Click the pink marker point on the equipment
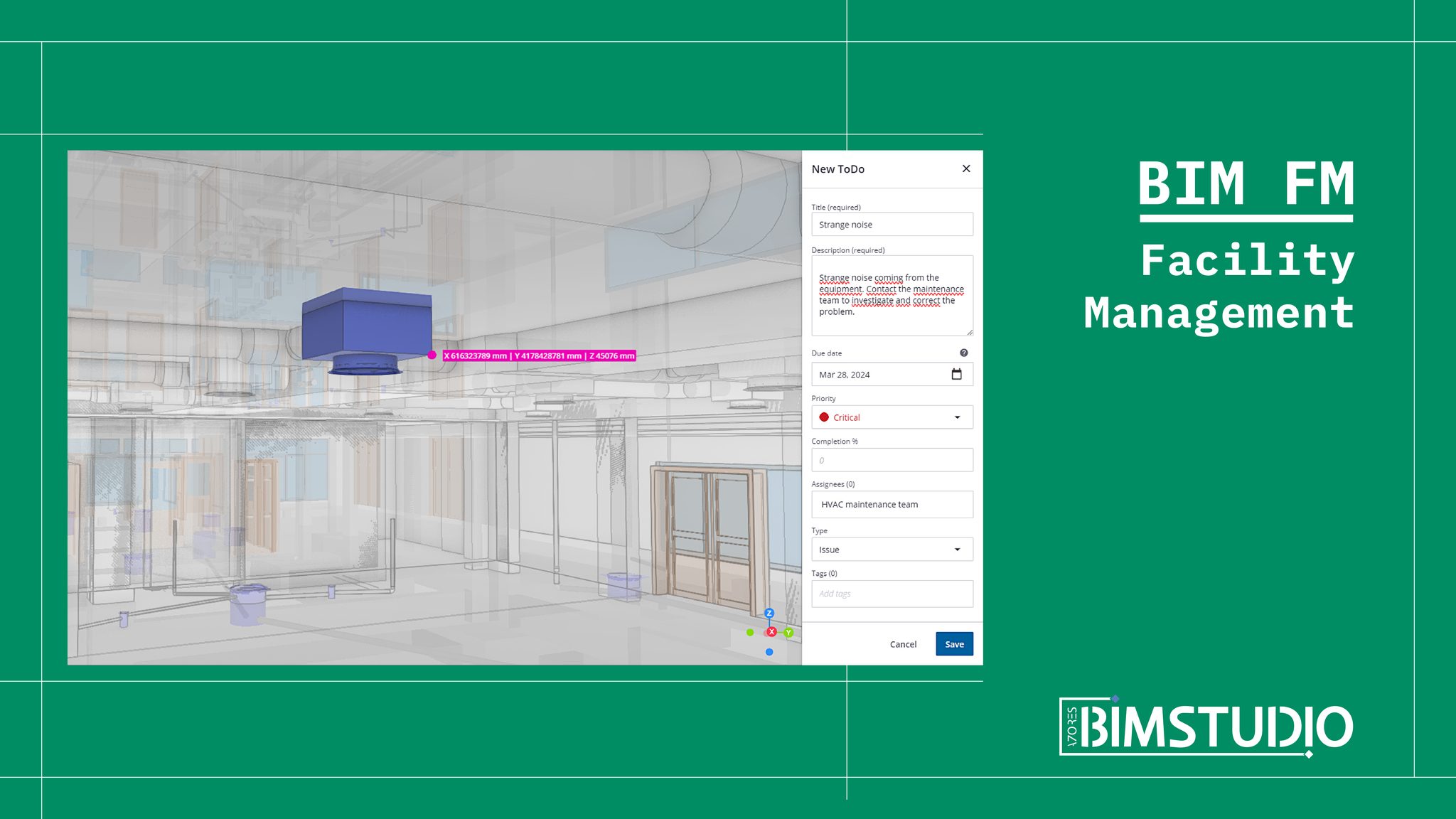Image resolution: width=1456 pixels, height=819 pixels. point(432,355)
